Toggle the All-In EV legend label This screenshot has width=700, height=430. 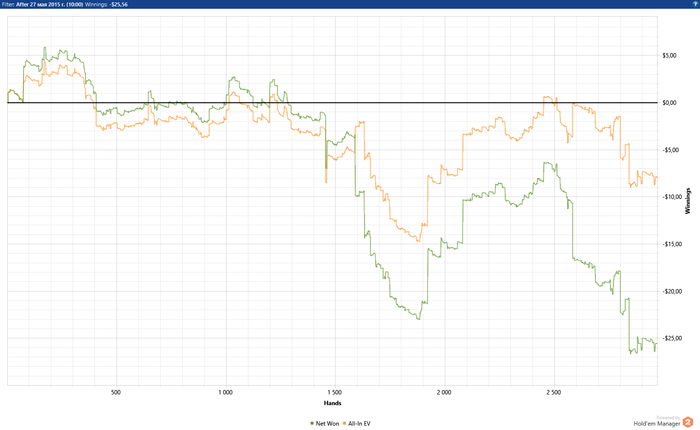point(359,423)
